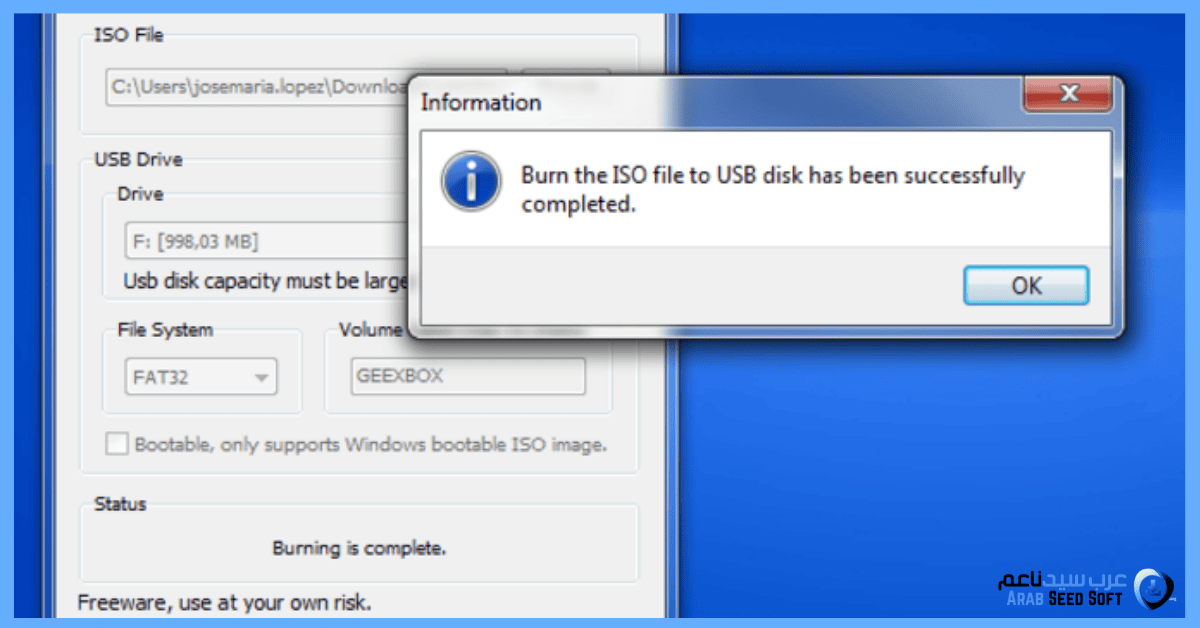This screenshot has height=628, width=1200.
Task: Open the Drive F: [998,03 MB] dropdown
Action: (260, 241)
